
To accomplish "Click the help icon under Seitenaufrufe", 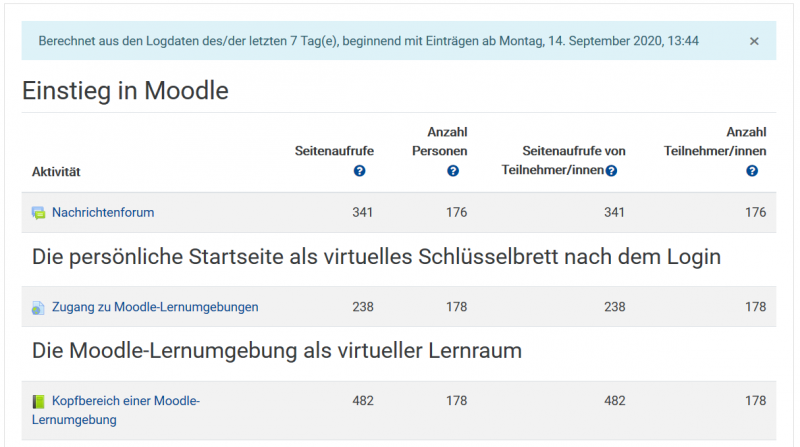I will pos(359,171).
